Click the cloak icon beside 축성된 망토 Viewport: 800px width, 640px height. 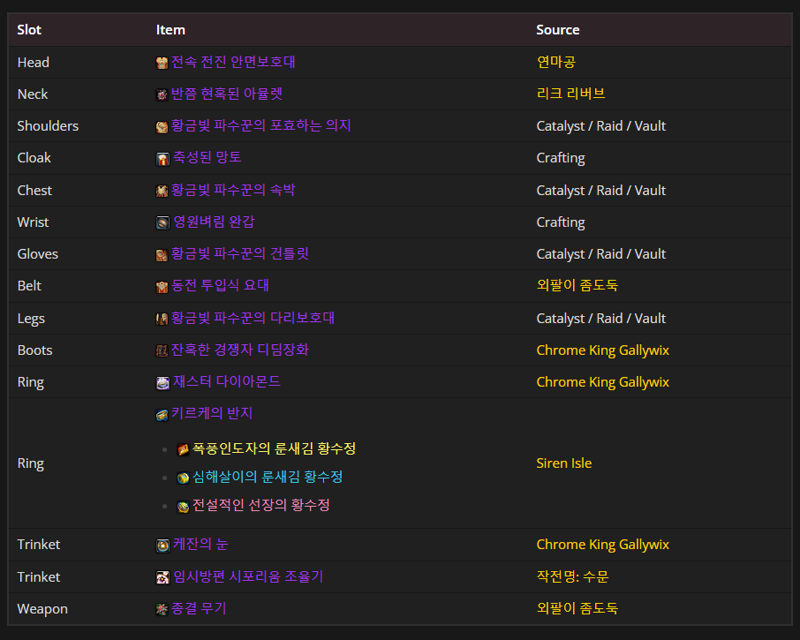tap(163, 159)
